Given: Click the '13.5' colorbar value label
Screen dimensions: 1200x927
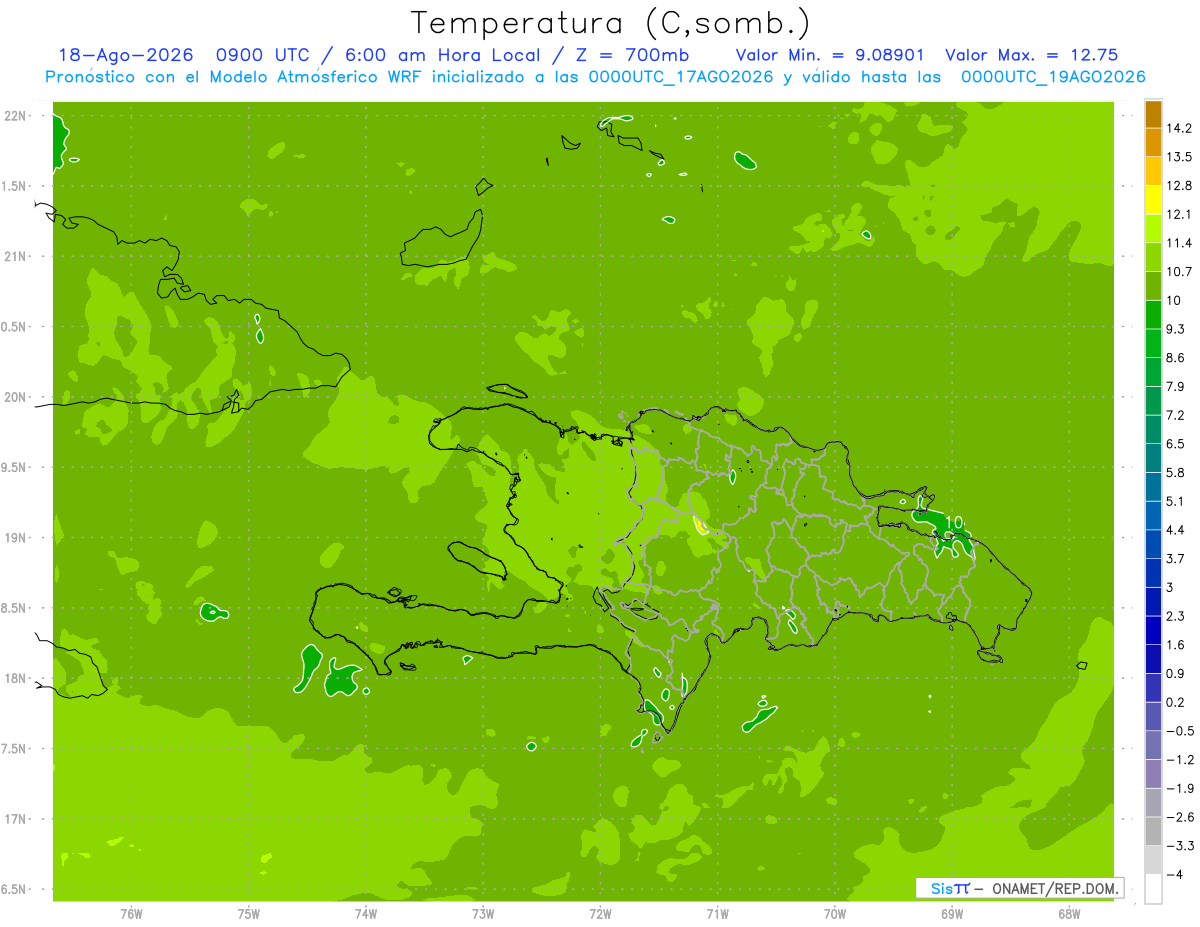Looking at the screenshot, I should pos(1180,157).
